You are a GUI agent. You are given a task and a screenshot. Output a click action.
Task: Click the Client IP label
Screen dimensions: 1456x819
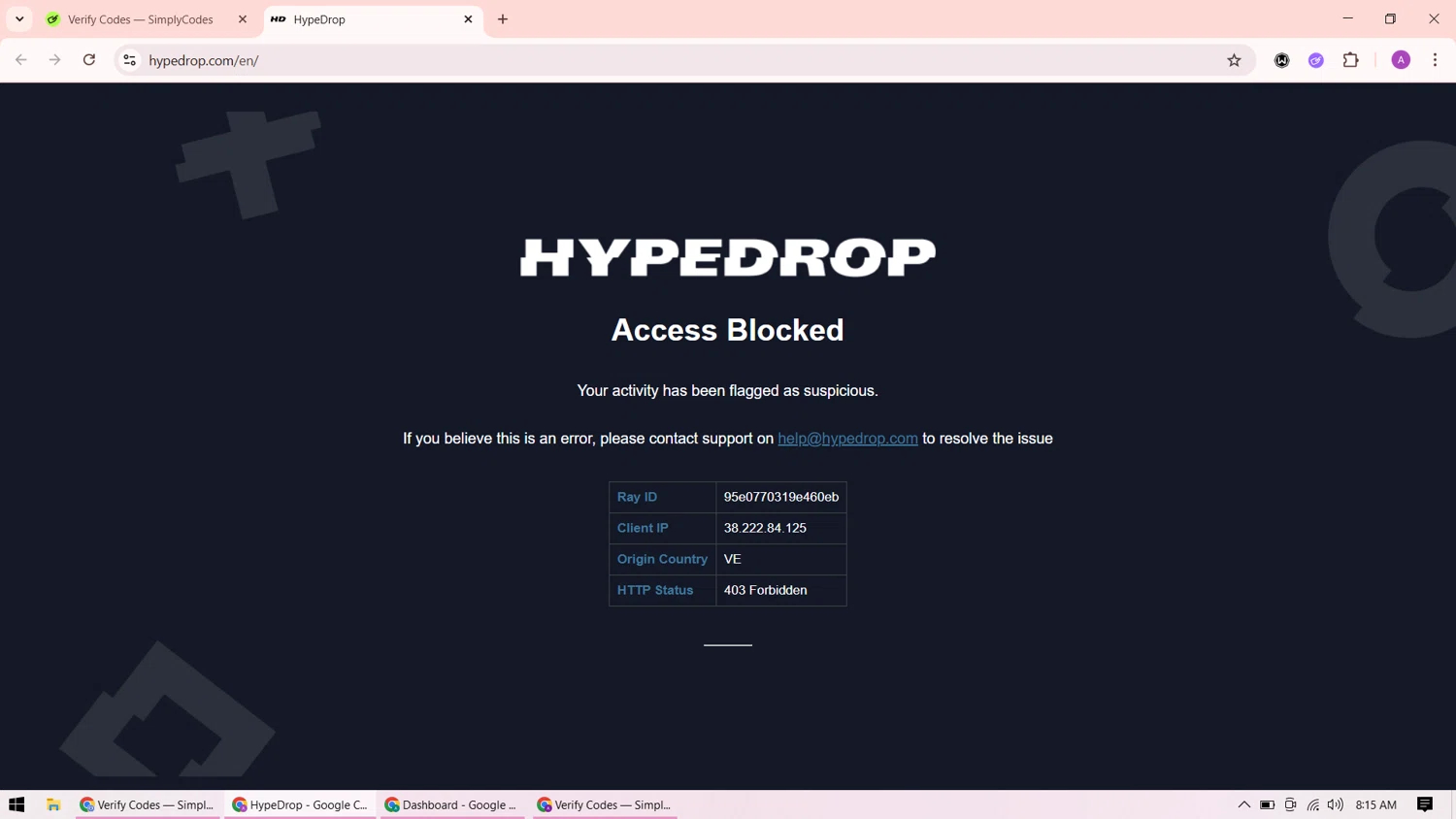[x=643, y=528]
